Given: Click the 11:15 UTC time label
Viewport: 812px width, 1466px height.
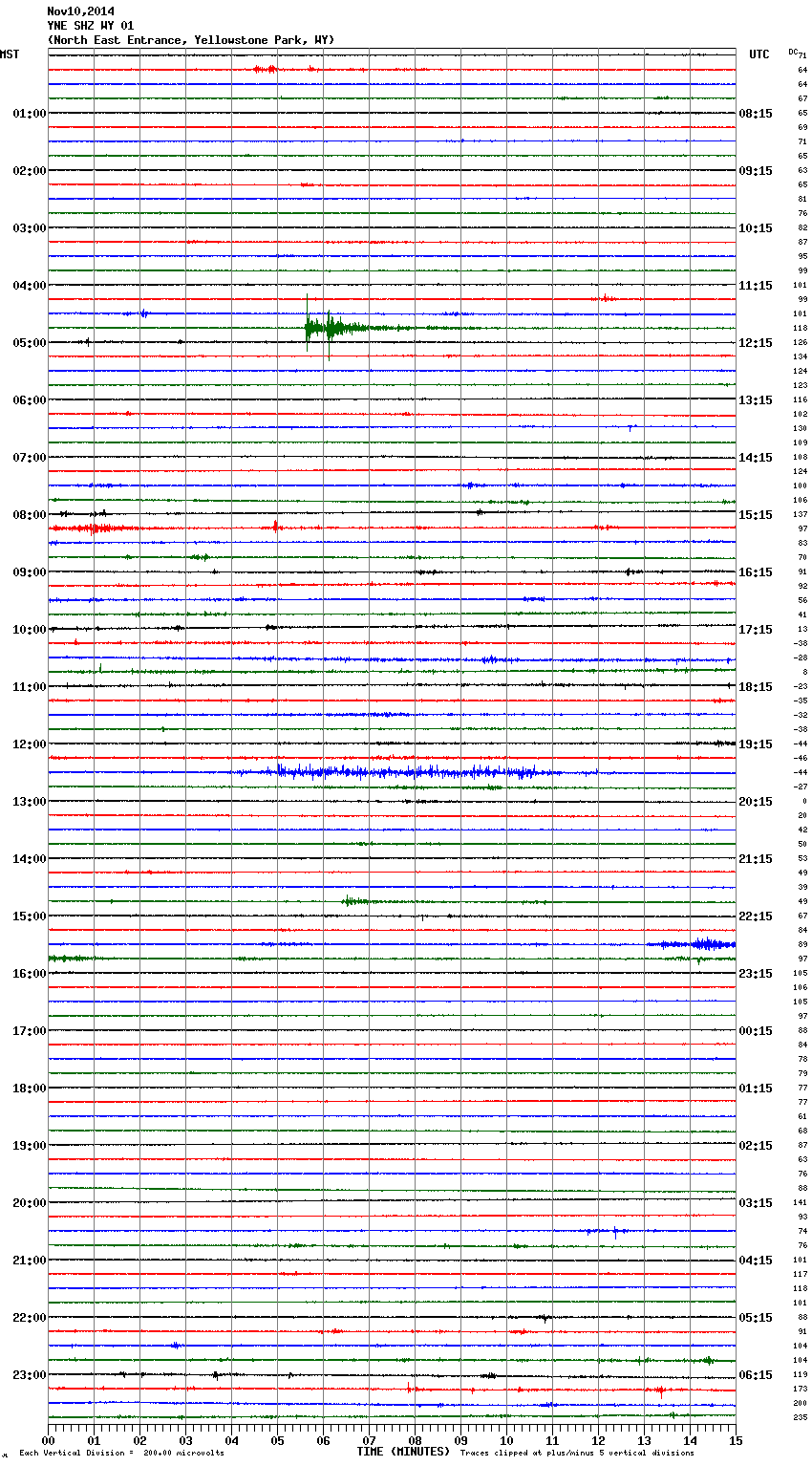Looking at the screenshot, I should point(756,286).
